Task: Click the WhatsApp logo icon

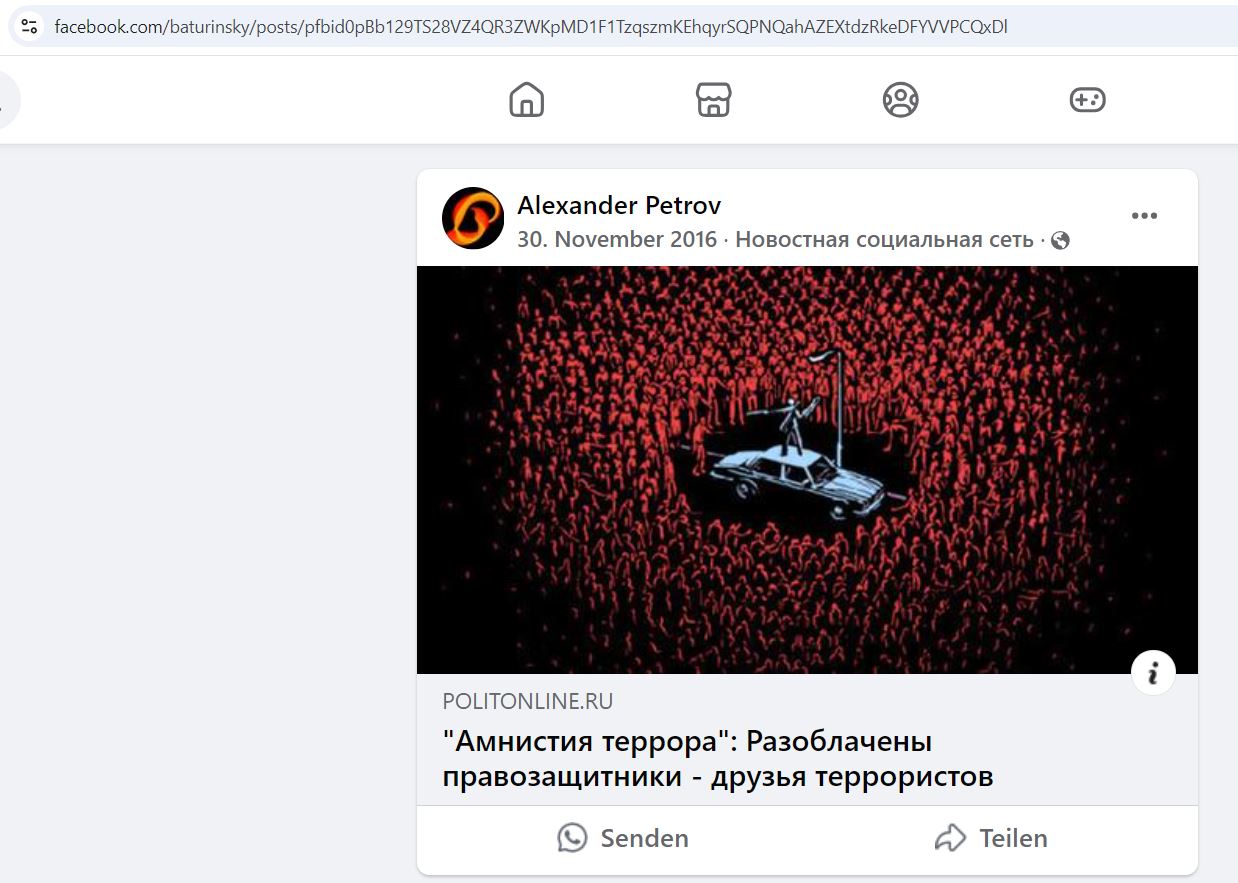Action: [x=572, y=838]
